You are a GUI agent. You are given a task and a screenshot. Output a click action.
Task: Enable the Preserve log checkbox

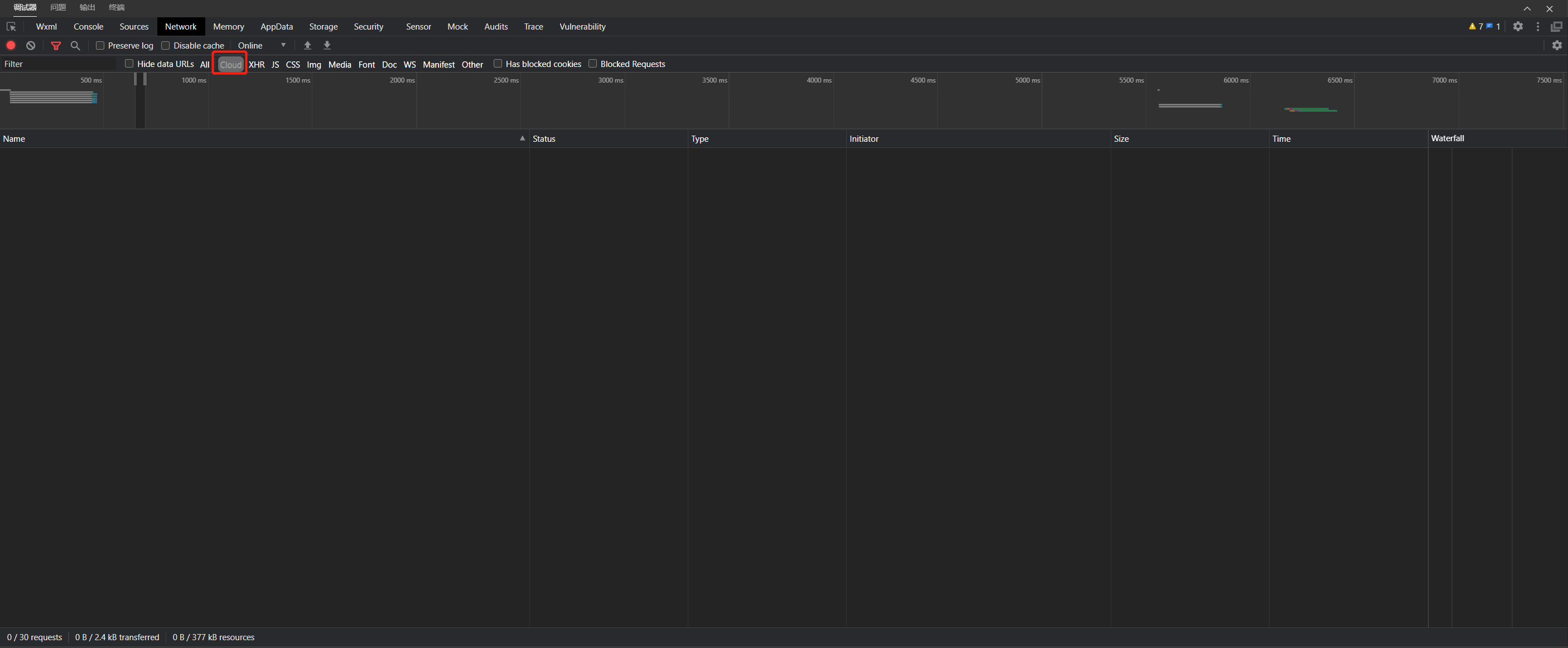(100, 46)
